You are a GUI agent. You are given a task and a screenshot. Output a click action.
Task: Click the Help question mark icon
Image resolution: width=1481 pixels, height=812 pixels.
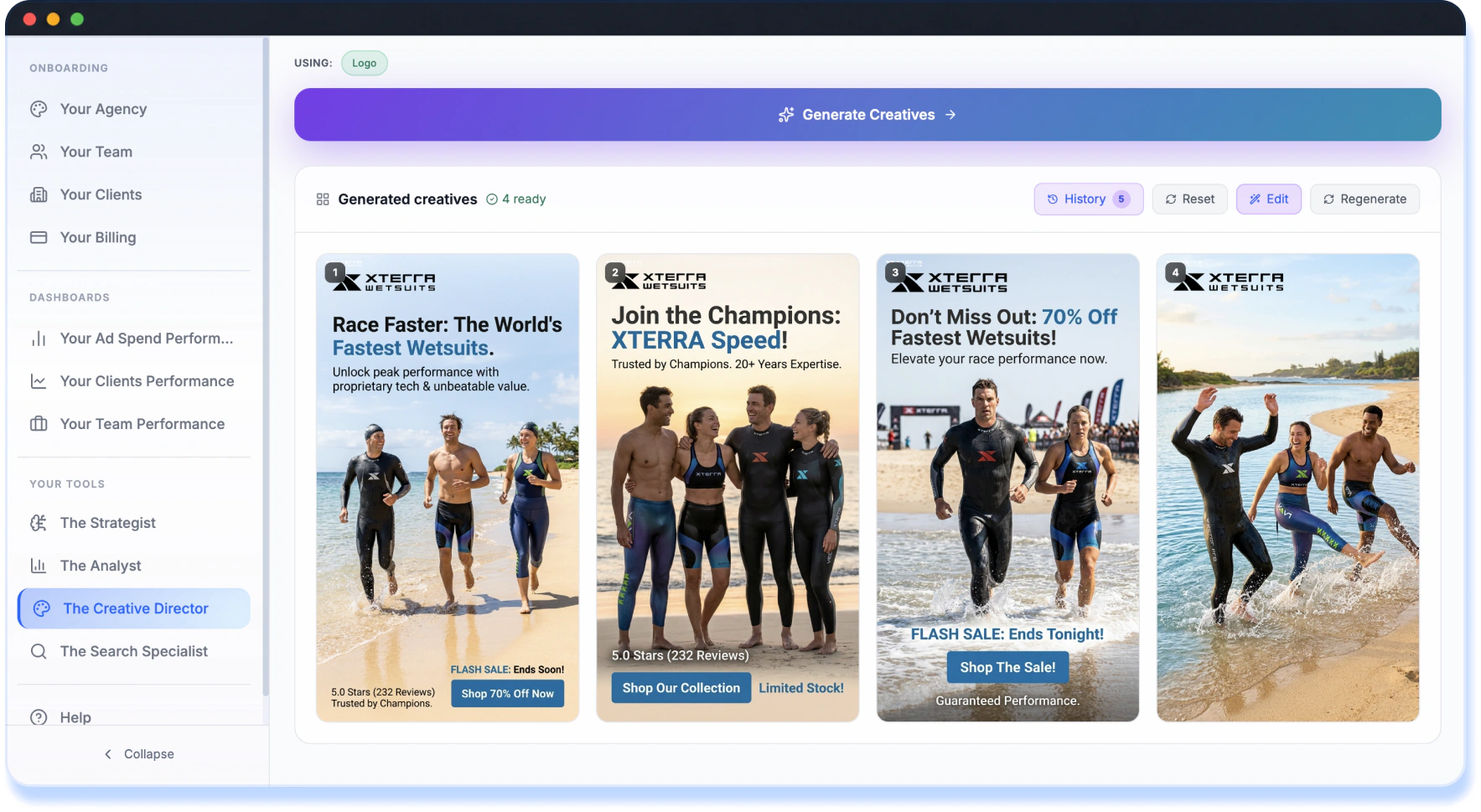39,717
